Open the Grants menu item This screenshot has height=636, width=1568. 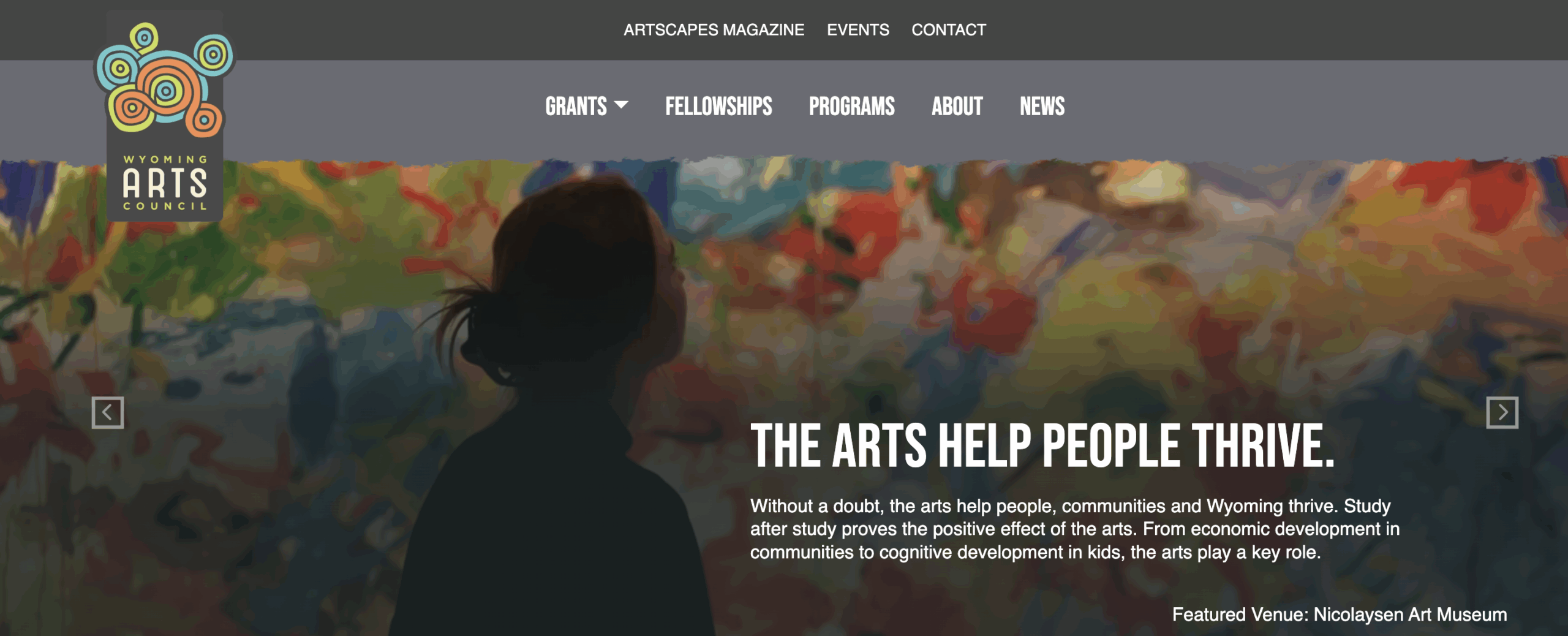(576, 106)
